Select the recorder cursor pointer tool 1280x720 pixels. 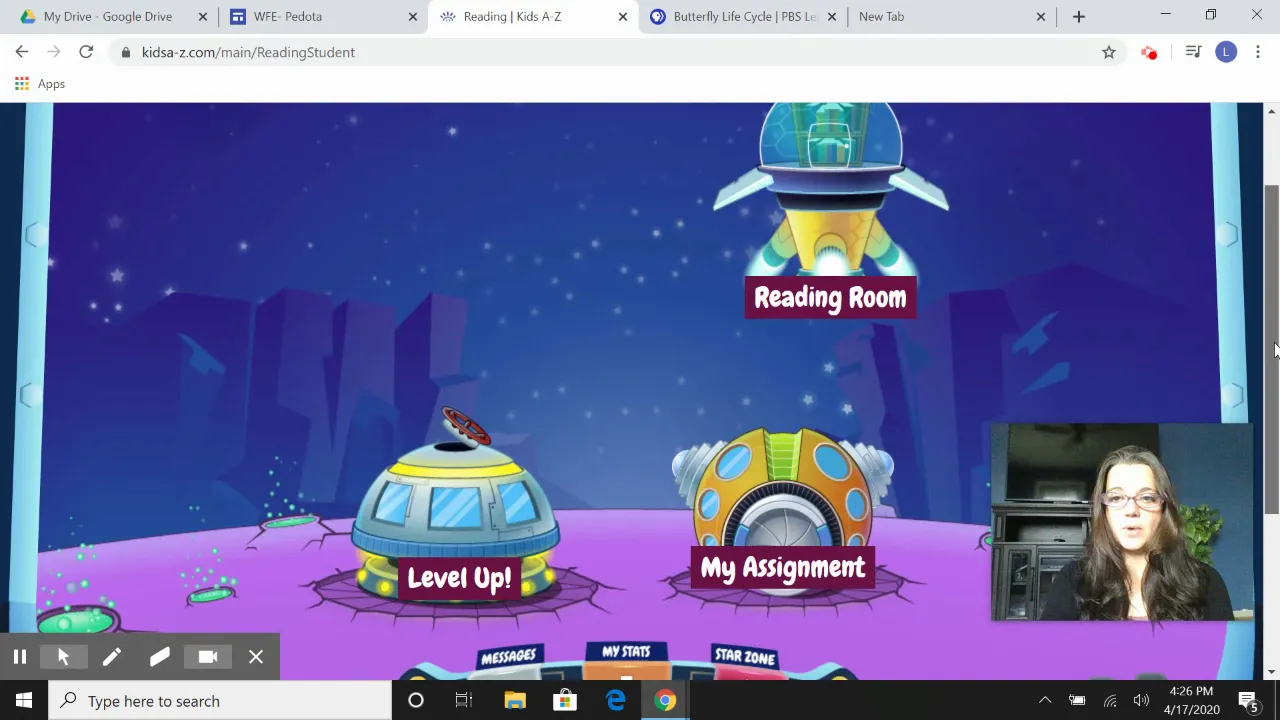(x=63, y=657)
